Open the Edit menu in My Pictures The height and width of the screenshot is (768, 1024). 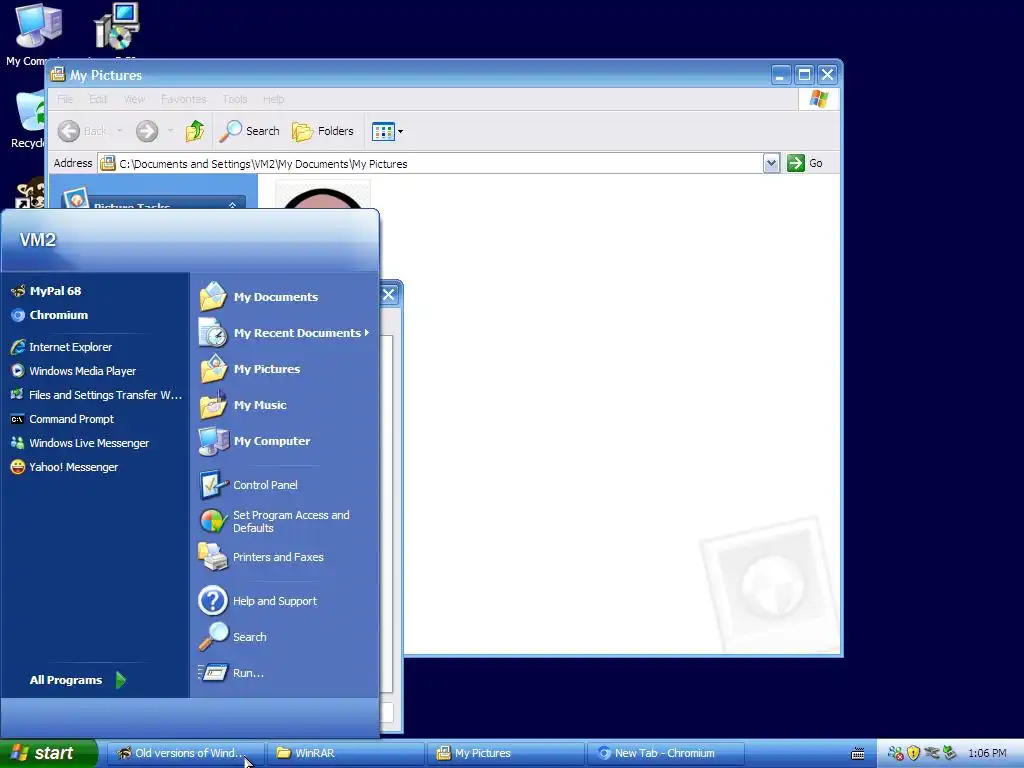[x=98, y=99]
